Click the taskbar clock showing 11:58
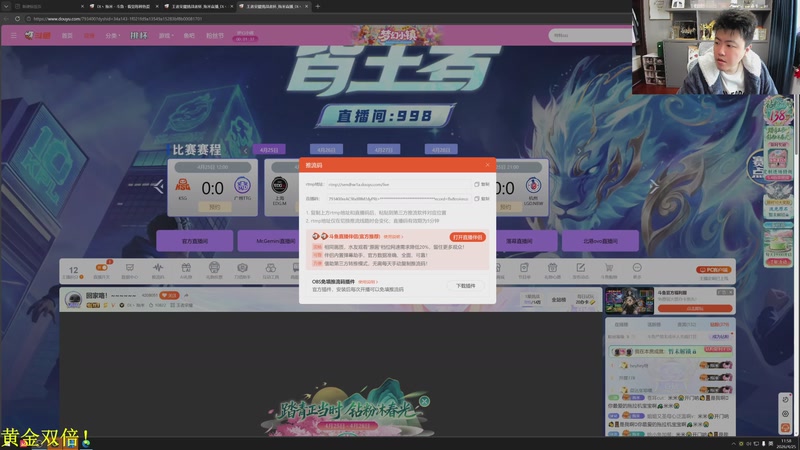The image size is (800, 450). click(786, 443)
